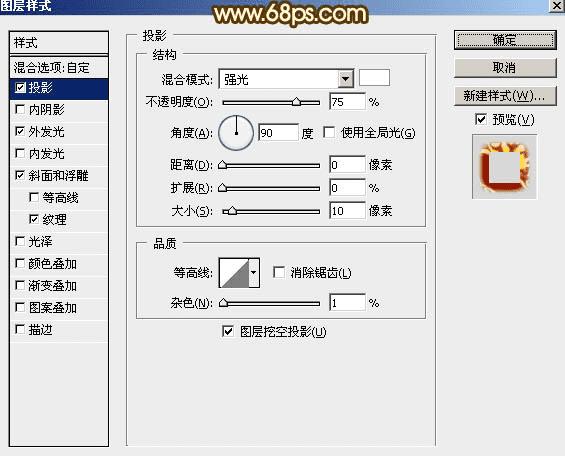Enable the 内阴影 inner shadow checkbox
The width and height of the screenshot is (565, 456).
click(x=20, y=109)
